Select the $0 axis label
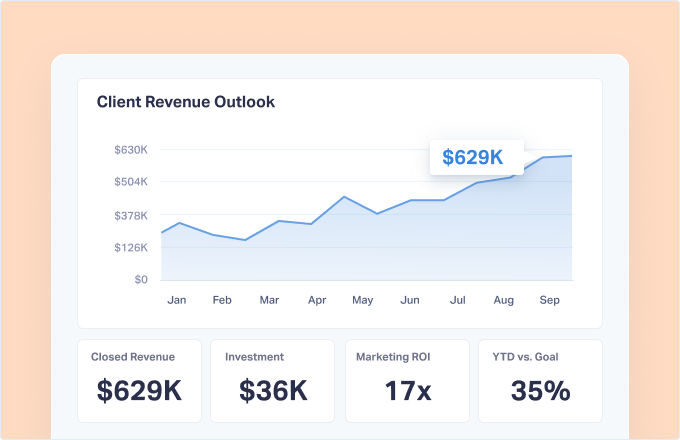The width and height of the screenshot is (680, 440). coord(141,280)
